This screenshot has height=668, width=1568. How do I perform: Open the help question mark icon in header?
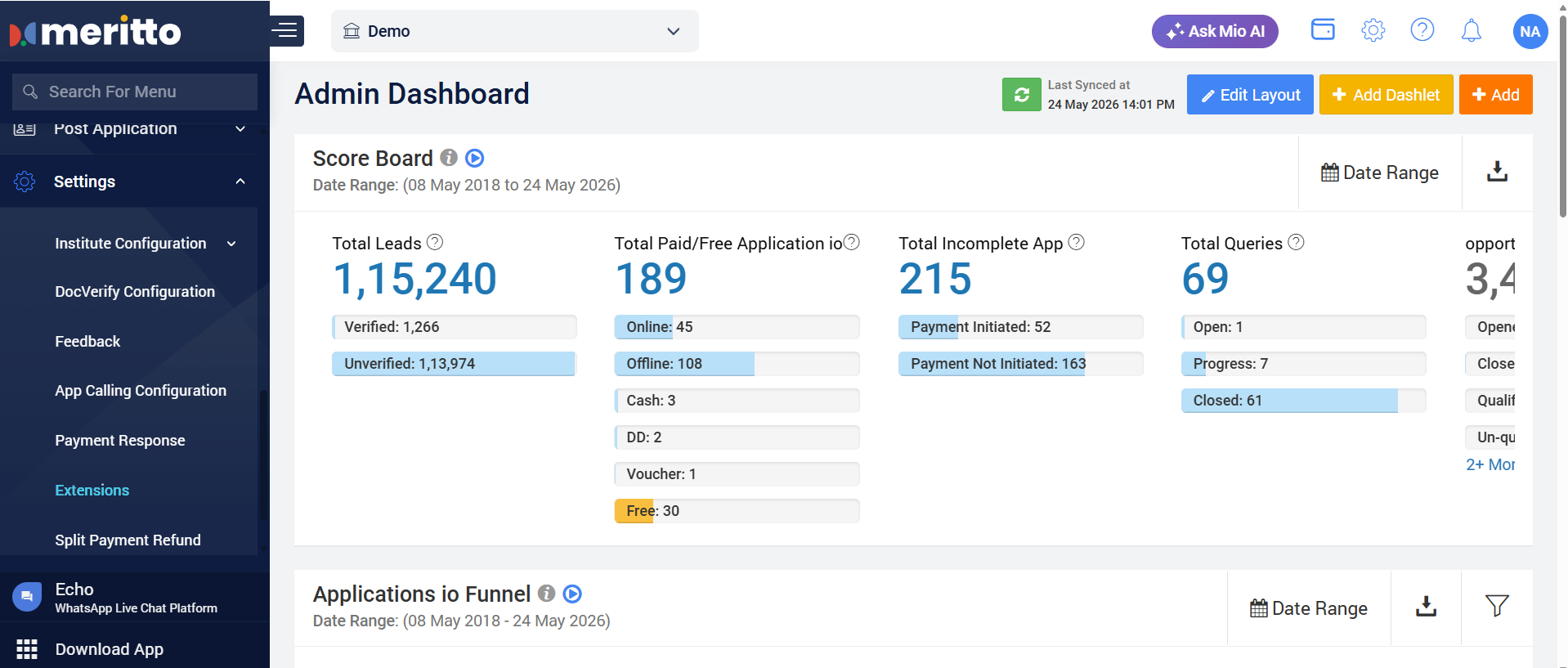point(1422,30)
